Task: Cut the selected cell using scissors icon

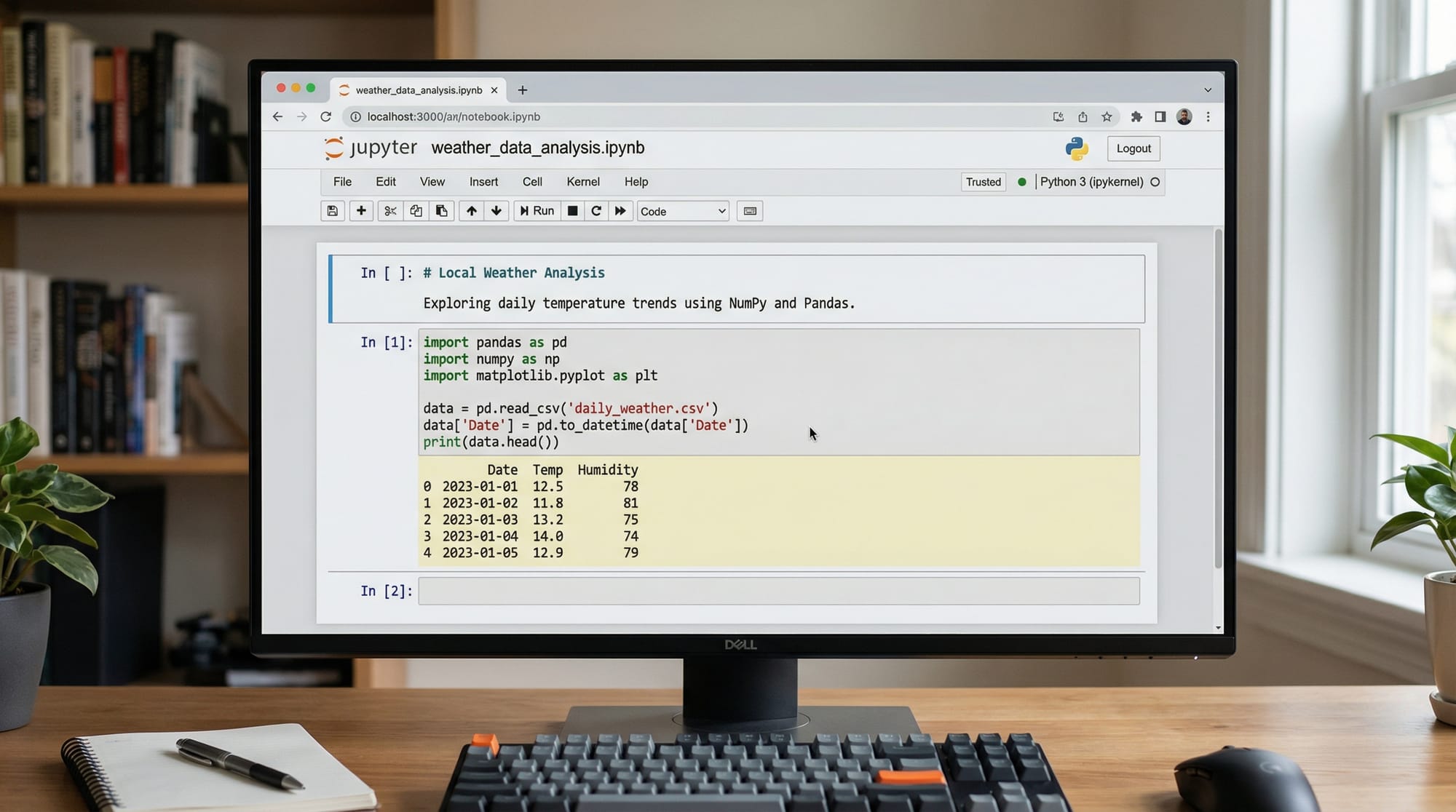Action: 390,211
